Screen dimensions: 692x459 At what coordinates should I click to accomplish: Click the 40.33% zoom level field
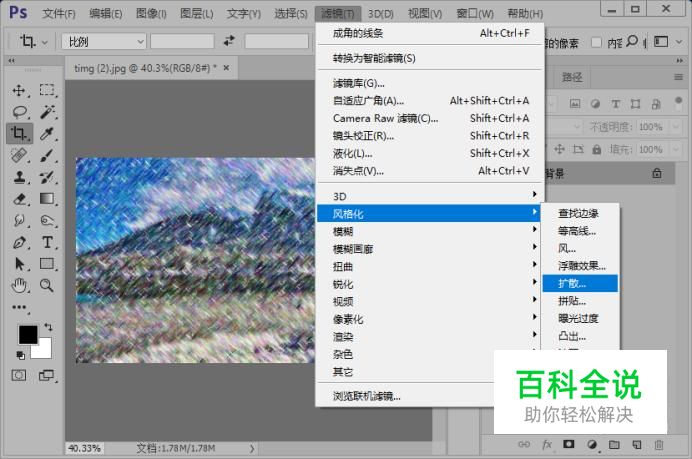84,448
